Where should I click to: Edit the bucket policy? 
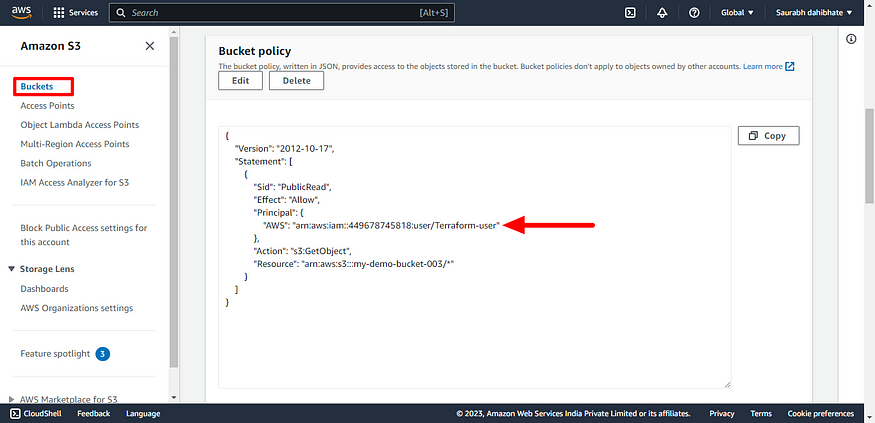[x=241, y=80]
